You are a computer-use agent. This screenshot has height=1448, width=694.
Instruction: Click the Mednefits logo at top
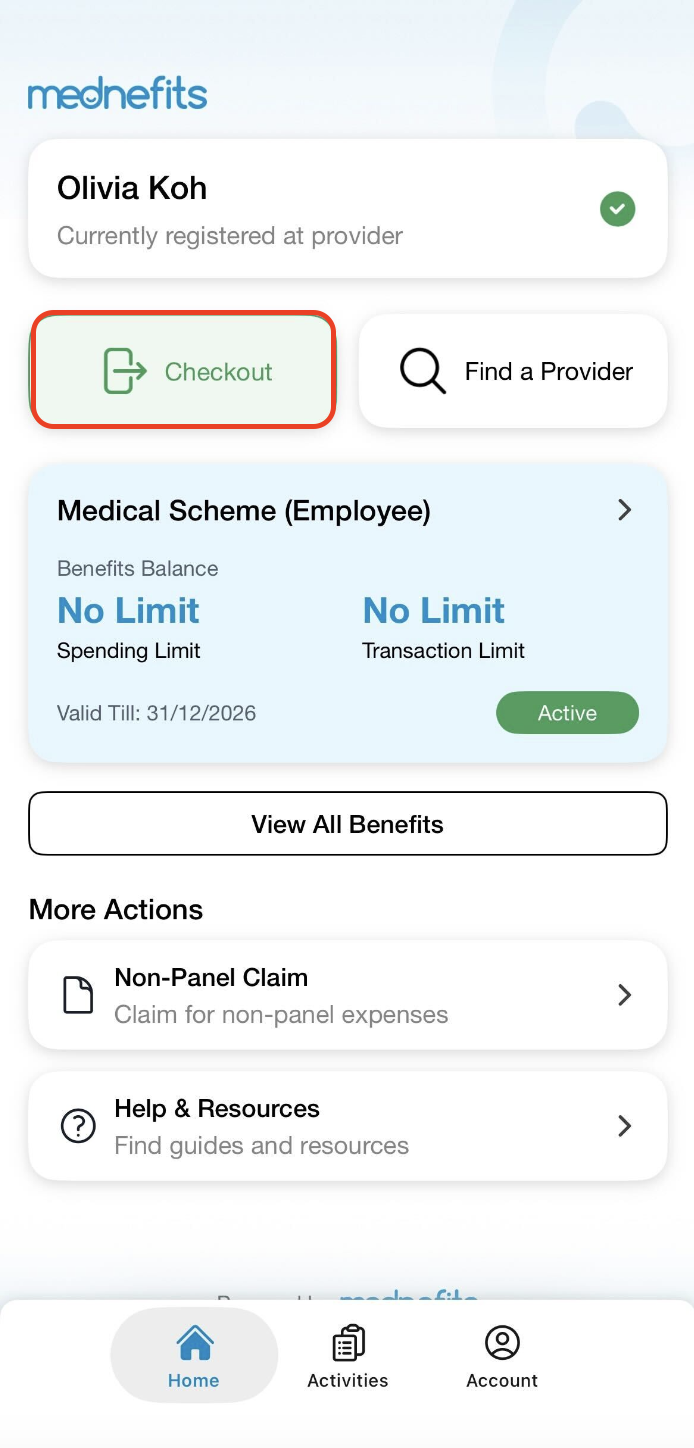pyautogui.click(x=118, y=95)
